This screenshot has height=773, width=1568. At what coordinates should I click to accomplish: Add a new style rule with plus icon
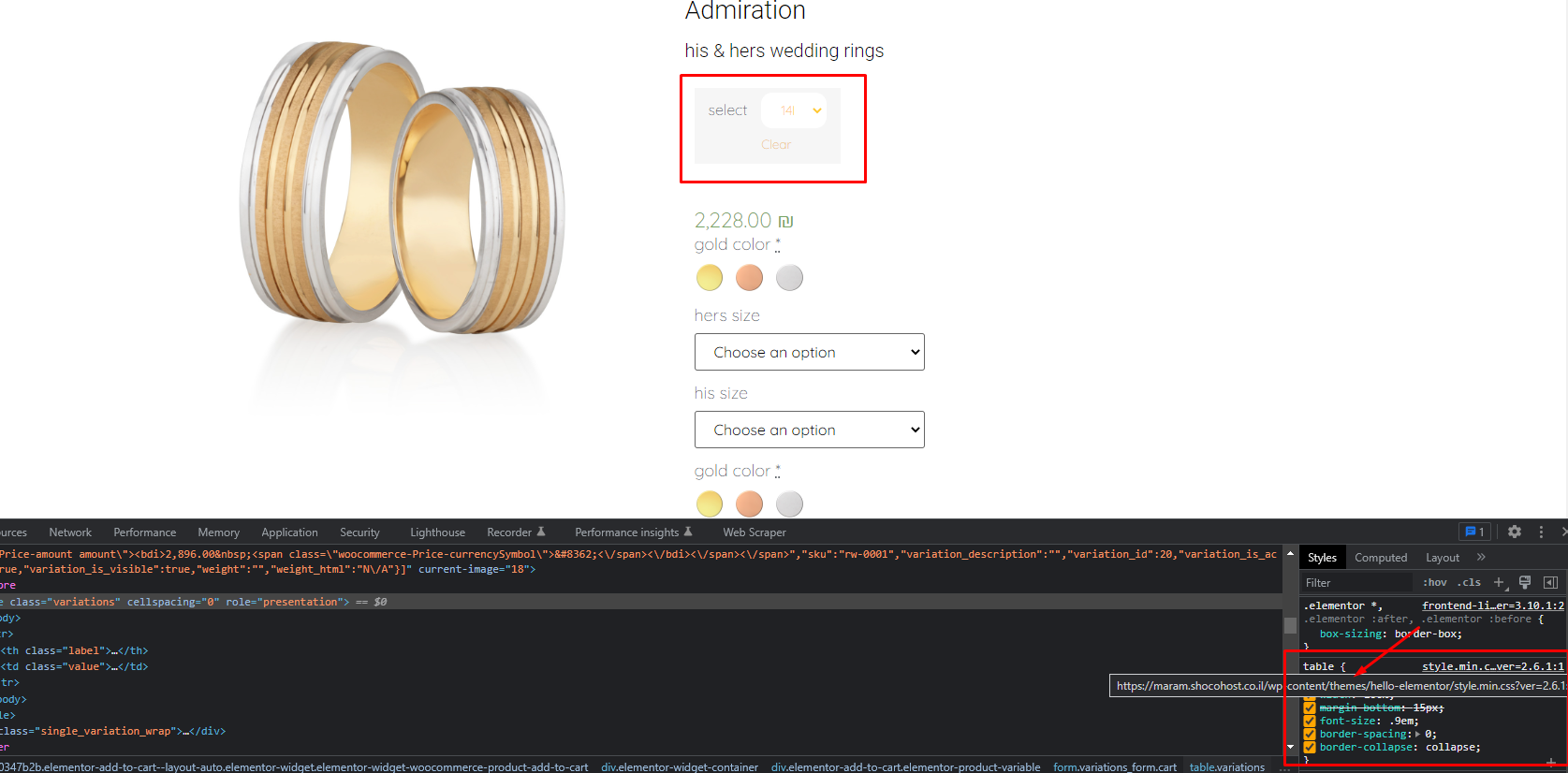click(x=1499, y=582)
